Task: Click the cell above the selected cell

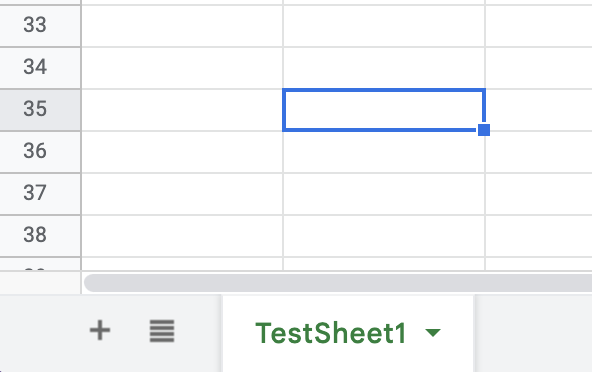Action: pos(384,68)
